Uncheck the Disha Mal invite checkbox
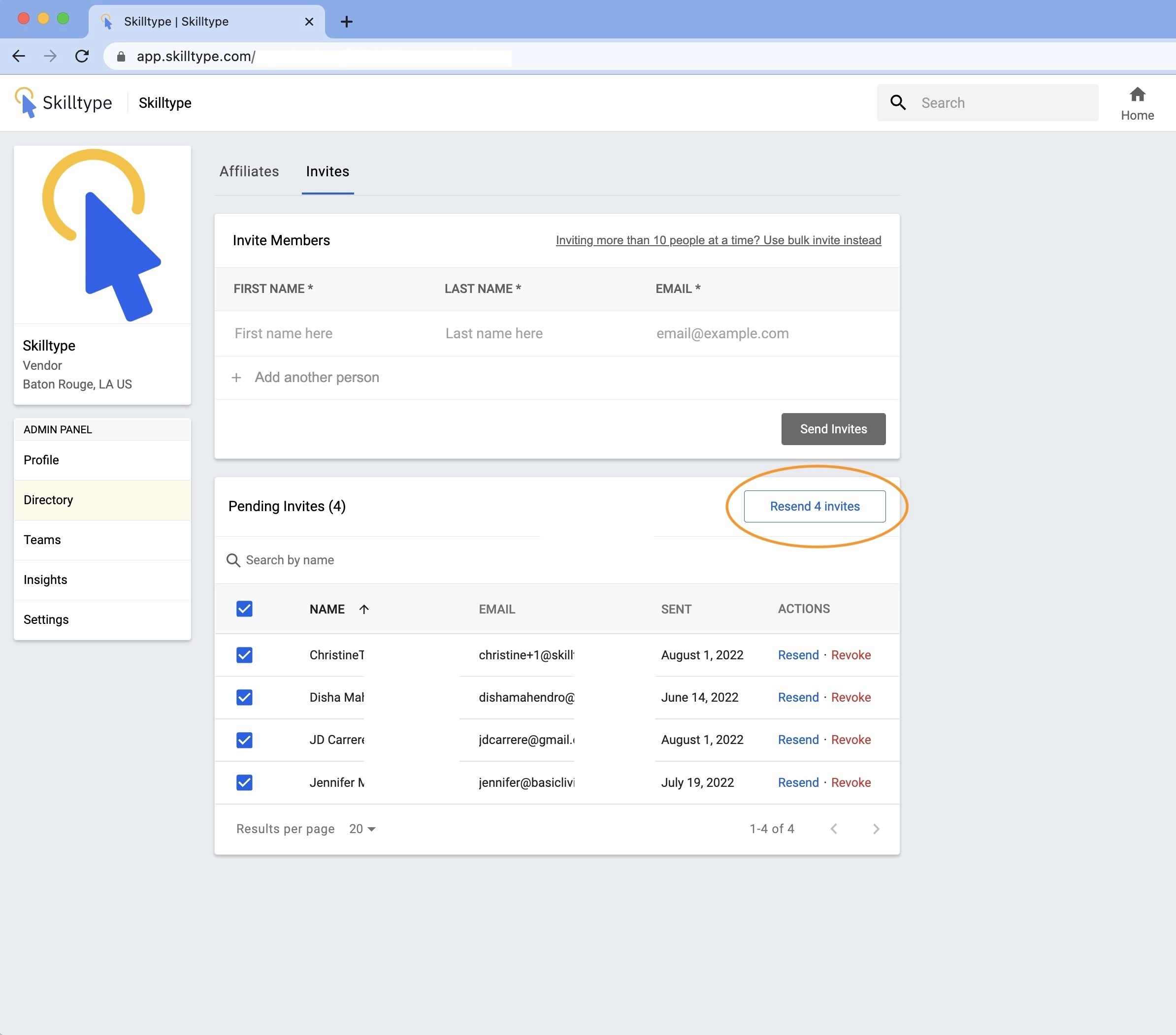The width and height of the screenshot is (1176, 1035). point(245,697)
